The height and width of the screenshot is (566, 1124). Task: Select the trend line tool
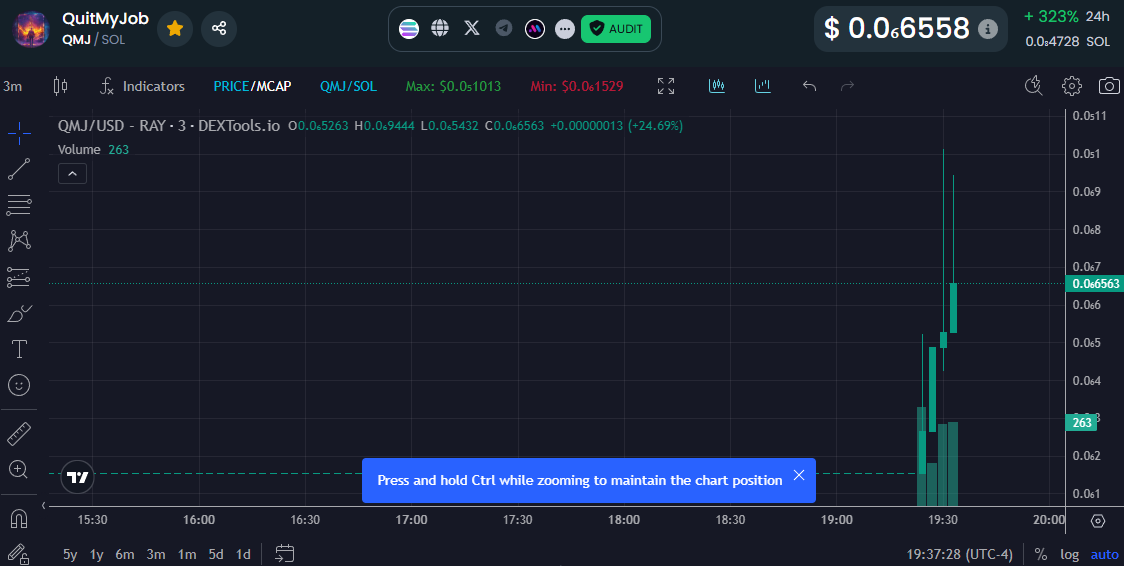pyautogui.click(x=19, y=169)
